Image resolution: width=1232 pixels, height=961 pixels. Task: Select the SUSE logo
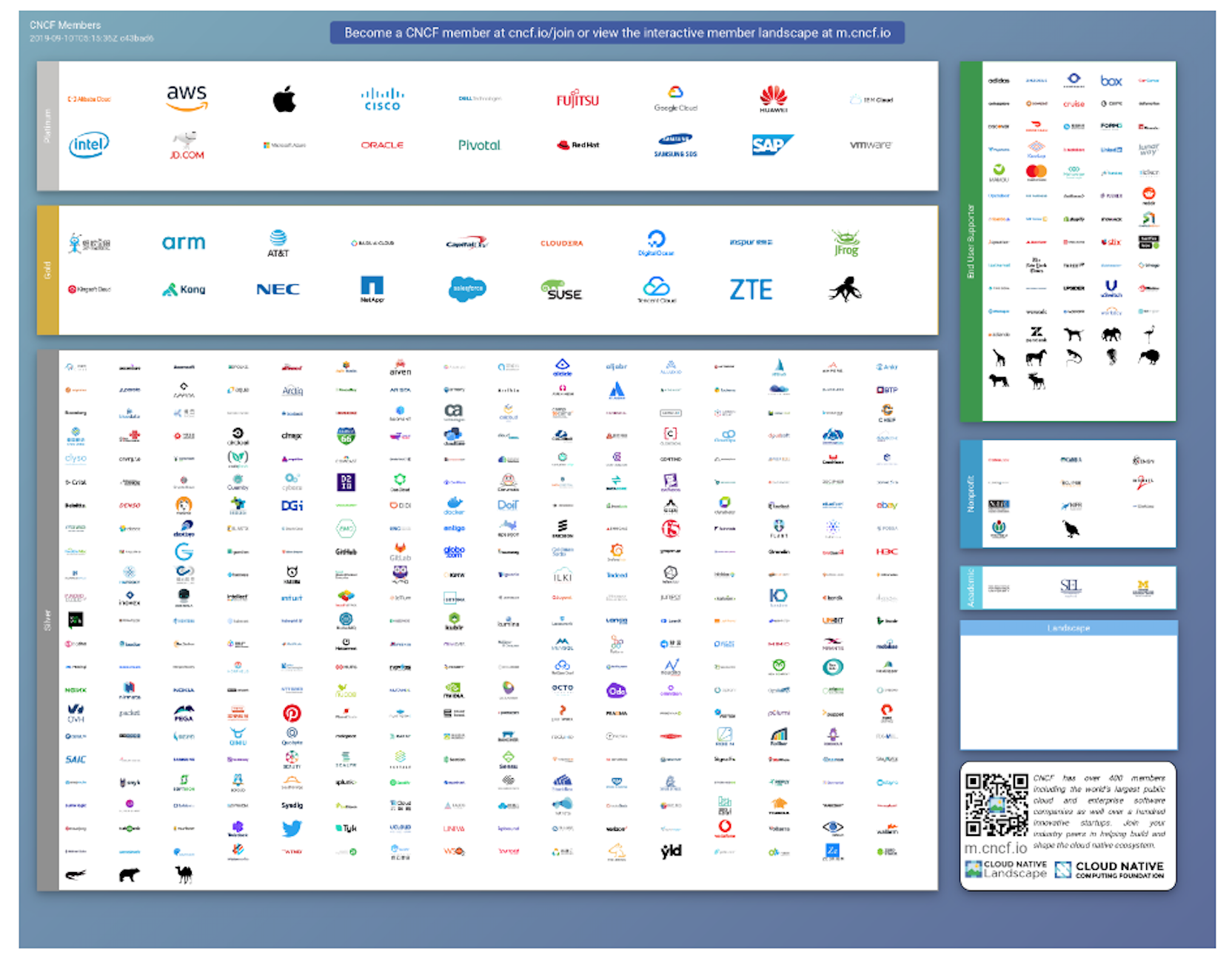561,289
